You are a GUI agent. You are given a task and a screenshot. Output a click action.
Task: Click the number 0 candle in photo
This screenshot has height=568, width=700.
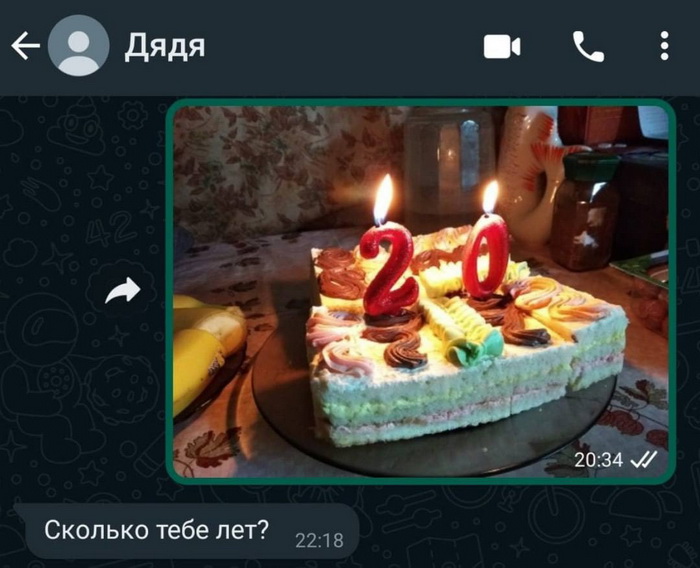[485, 257]
